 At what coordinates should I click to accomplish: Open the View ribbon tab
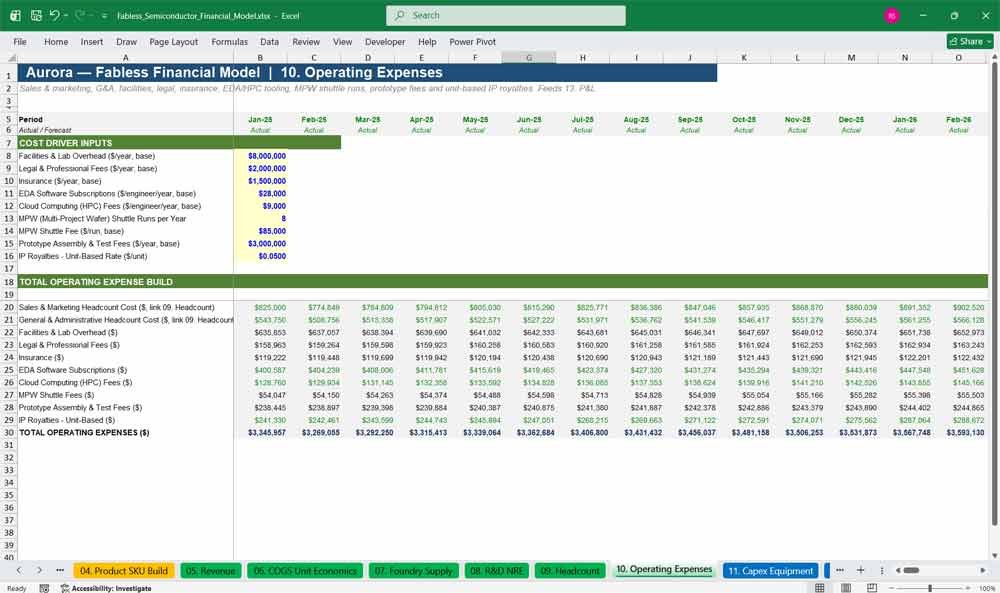[342, 41]
